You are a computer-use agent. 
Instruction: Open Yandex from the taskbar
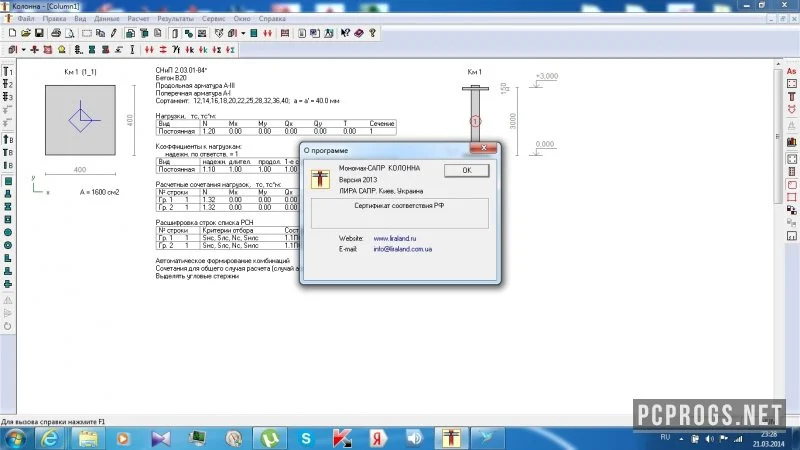click(x=378, y=438)
